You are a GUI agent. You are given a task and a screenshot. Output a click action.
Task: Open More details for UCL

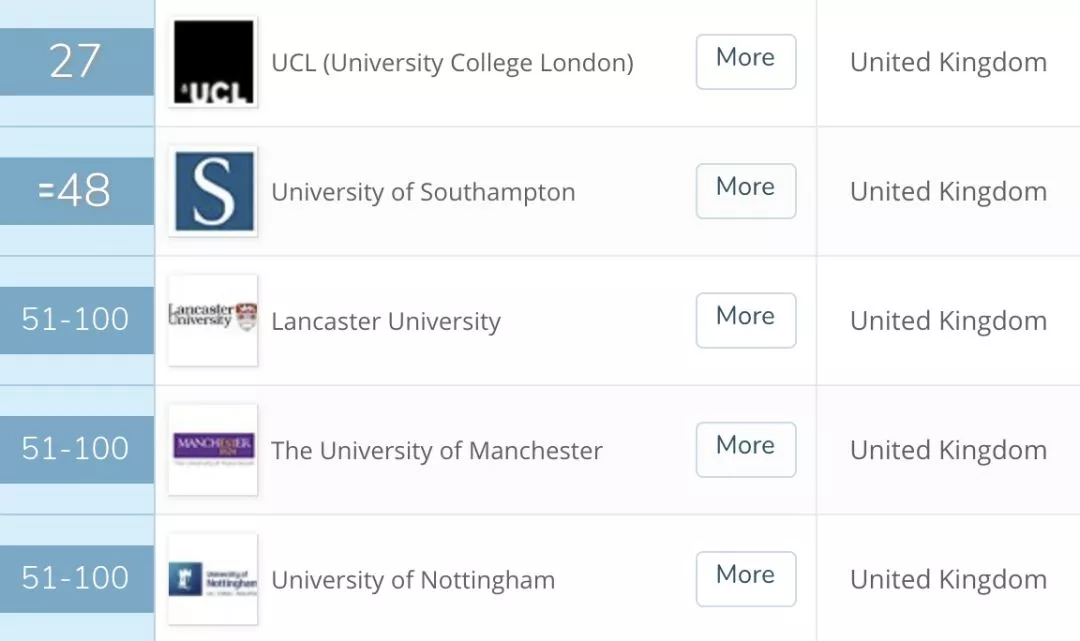point(746,62)
